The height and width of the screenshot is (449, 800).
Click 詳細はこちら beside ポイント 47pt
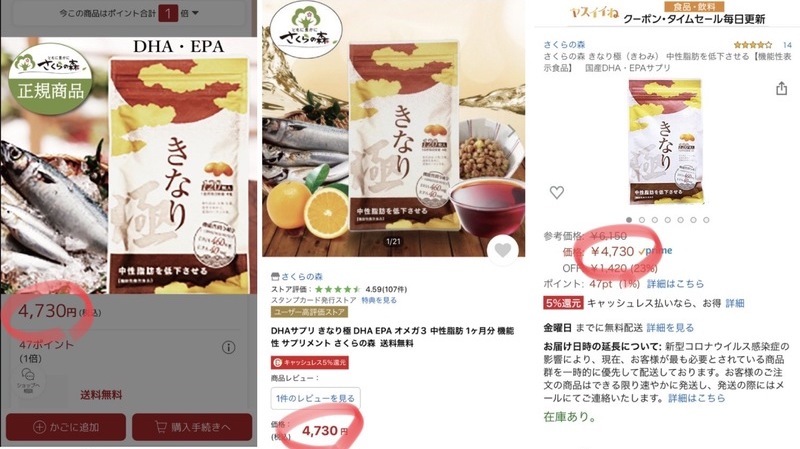coord(675,284)
